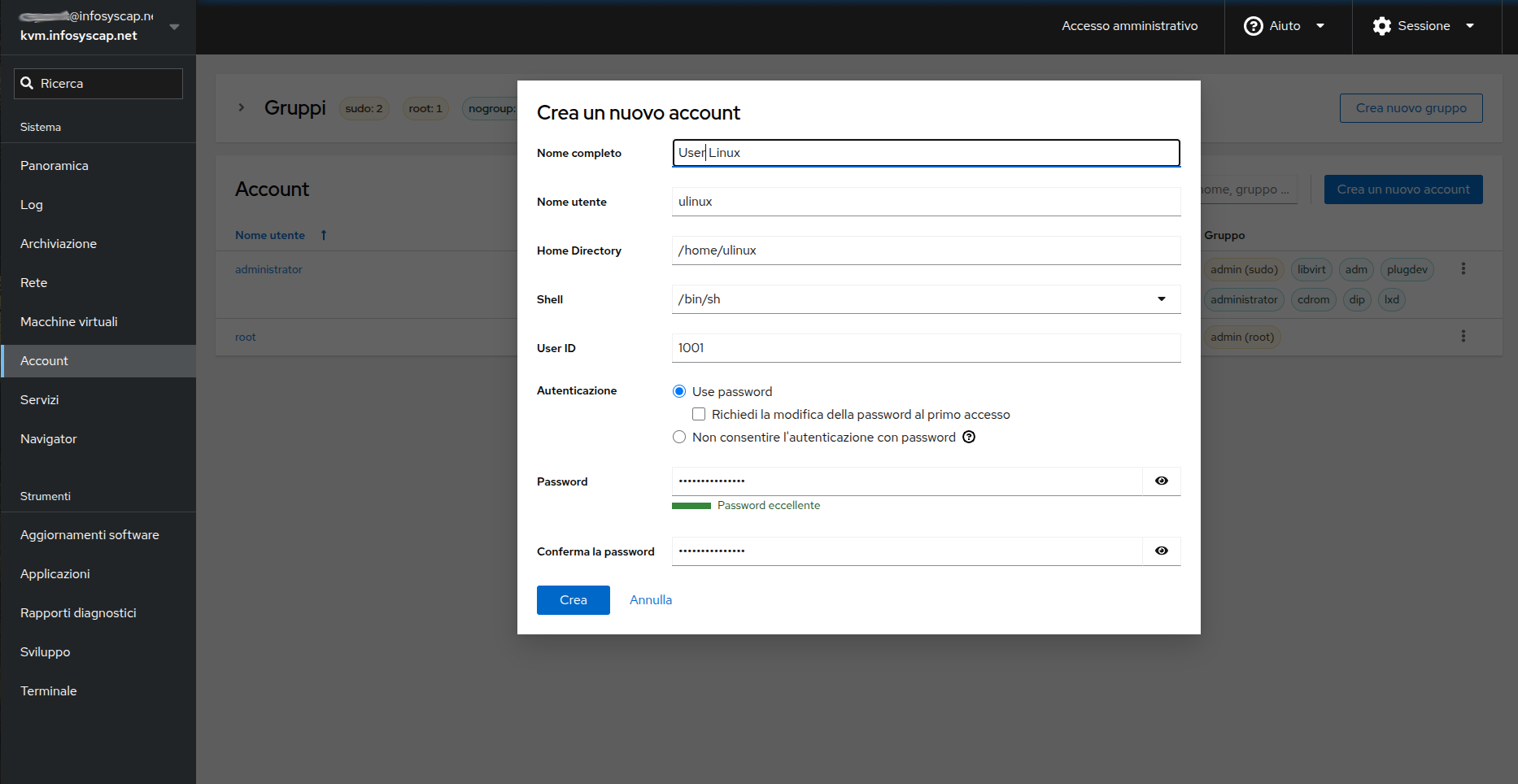Screen dimensions: 1518x784
Task: Open Rete in the sidebar
Action: [x=98, y=283]
